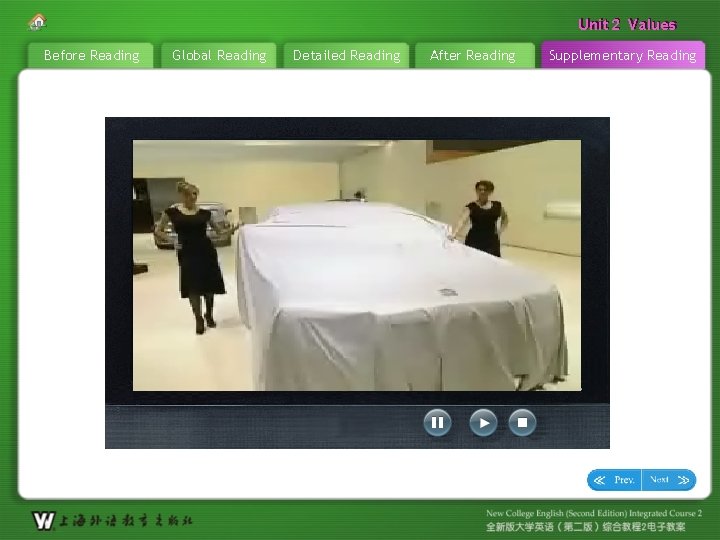Click the Chinese course title at bottom right
Image resolution: width=720 pixels, height=540 pixels.
pos(586,527)
